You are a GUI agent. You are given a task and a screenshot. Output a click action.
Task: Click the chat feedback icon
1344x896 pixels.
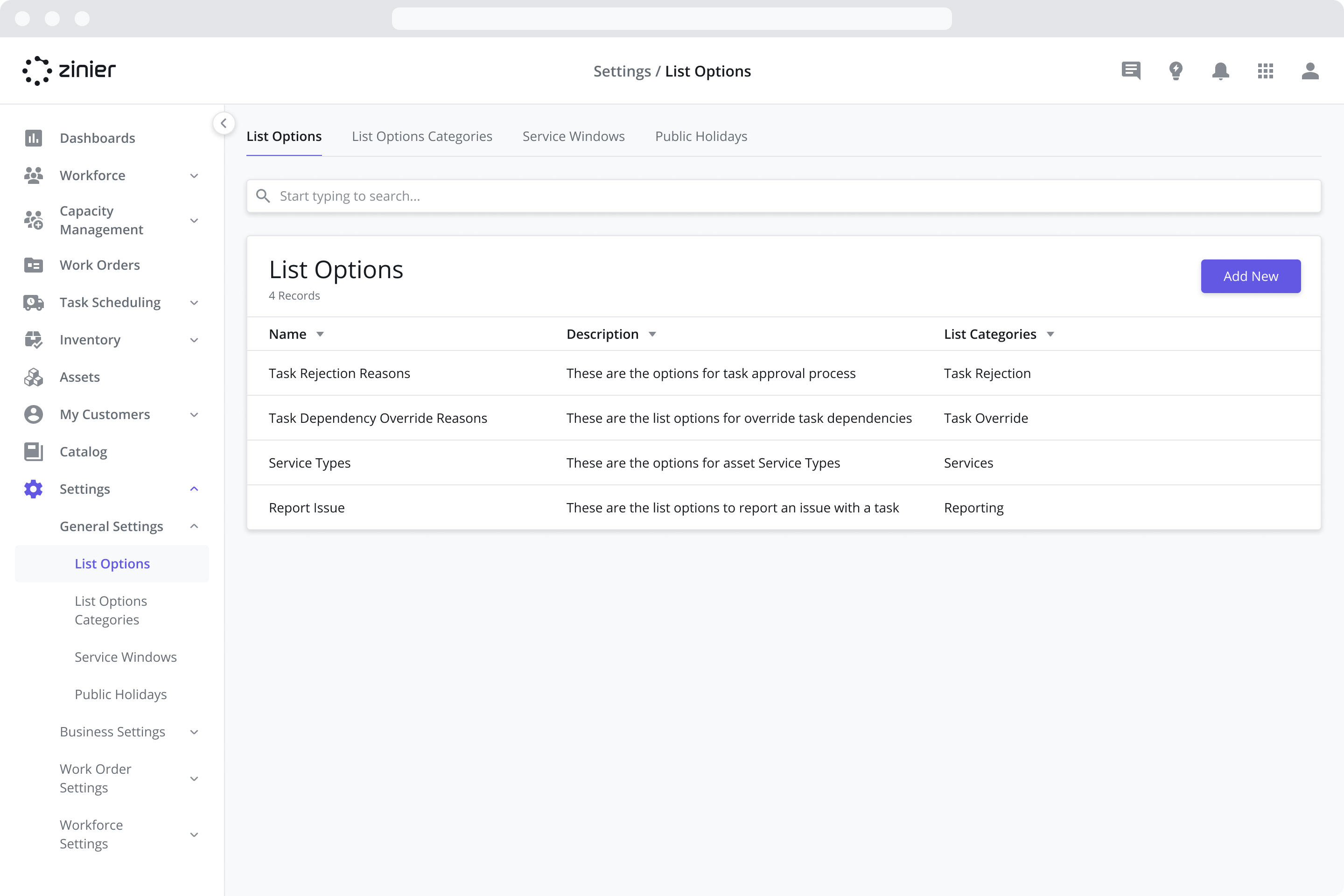point(1131,71)
